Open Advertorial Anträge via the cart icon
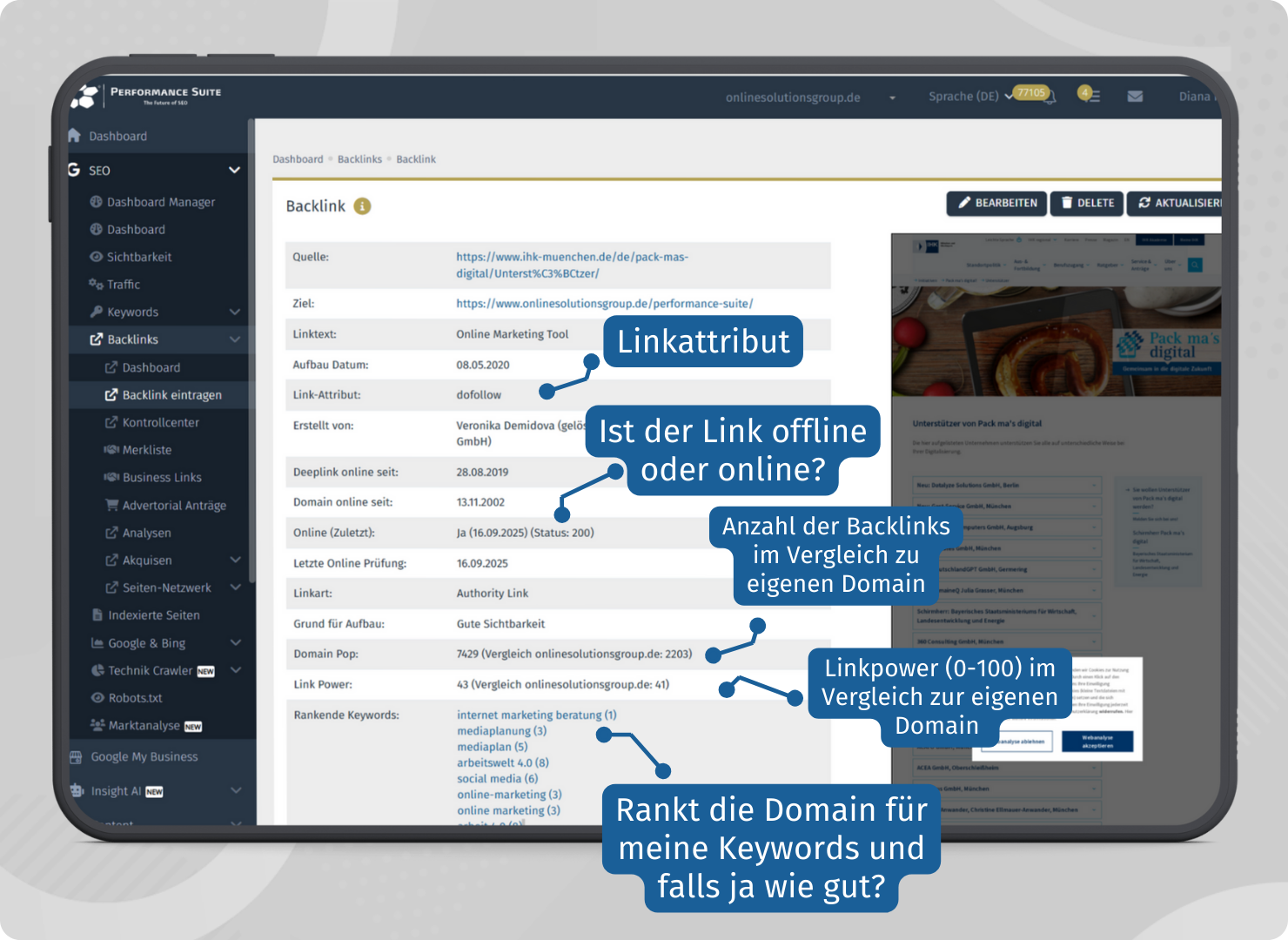Viewport: 1288px width, 940px height. pyautogui.click(x=111, y=505)
